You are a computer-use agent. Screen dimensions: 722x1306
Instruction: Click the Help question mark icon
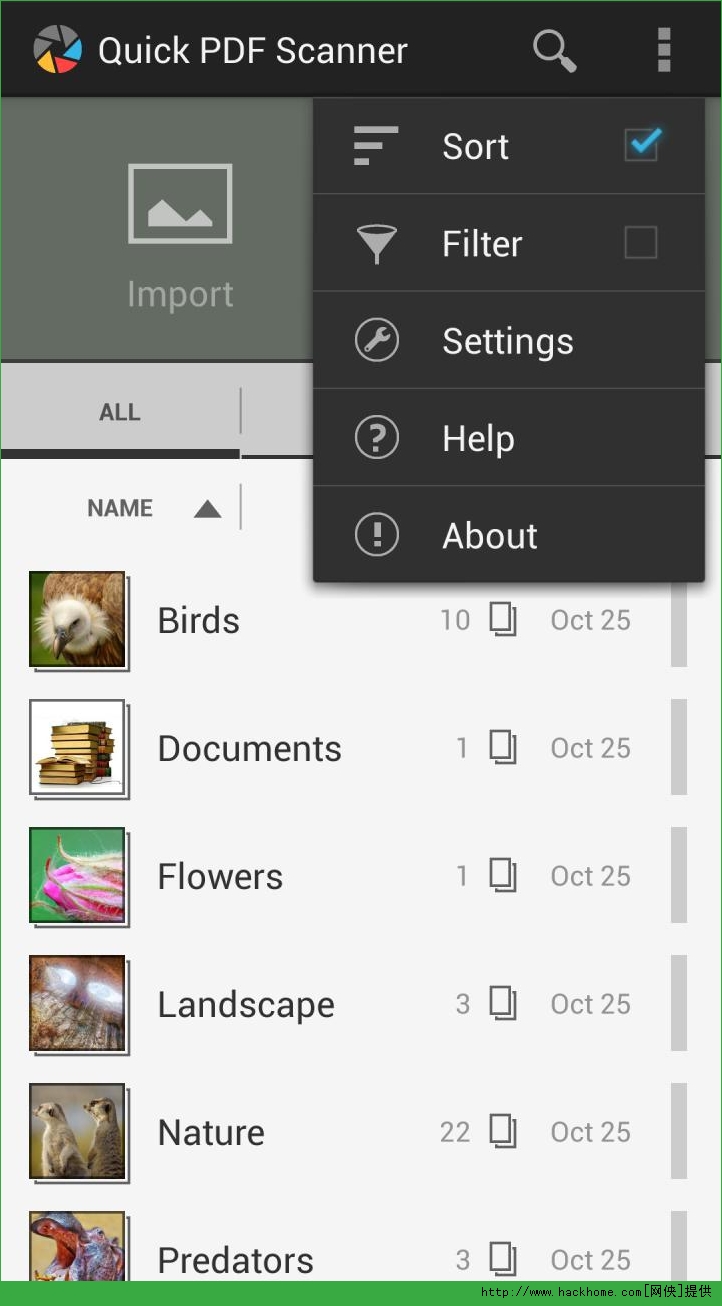377,438
